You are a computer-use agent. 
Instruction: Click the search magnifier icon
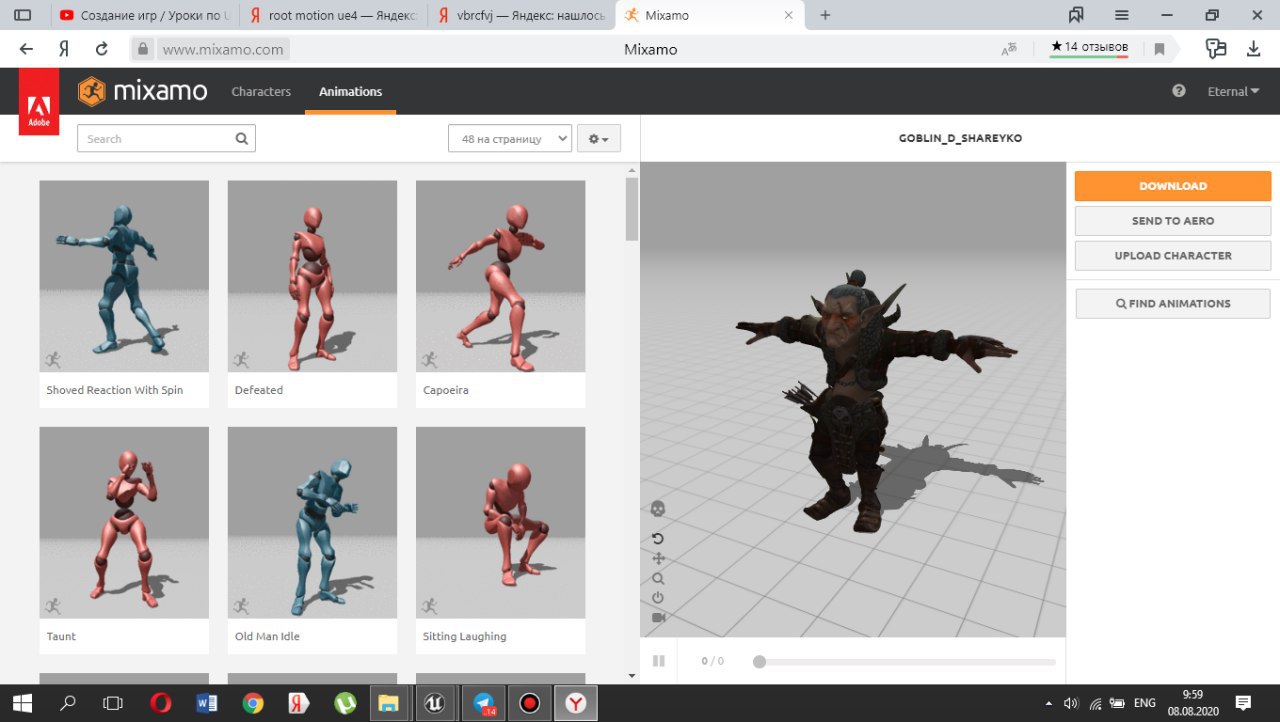[241, 139]
